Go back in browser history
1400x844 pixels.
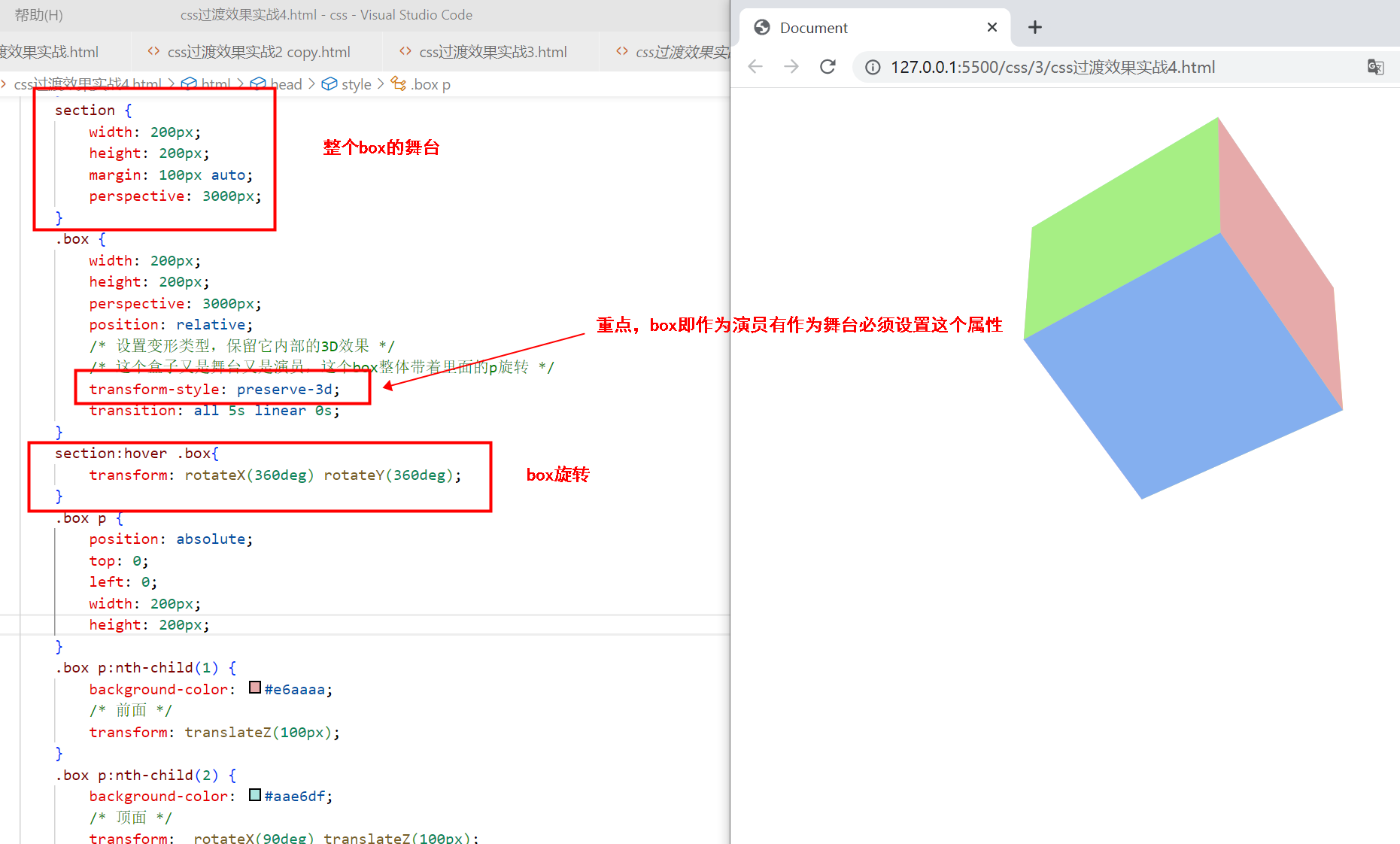point(755,67)
